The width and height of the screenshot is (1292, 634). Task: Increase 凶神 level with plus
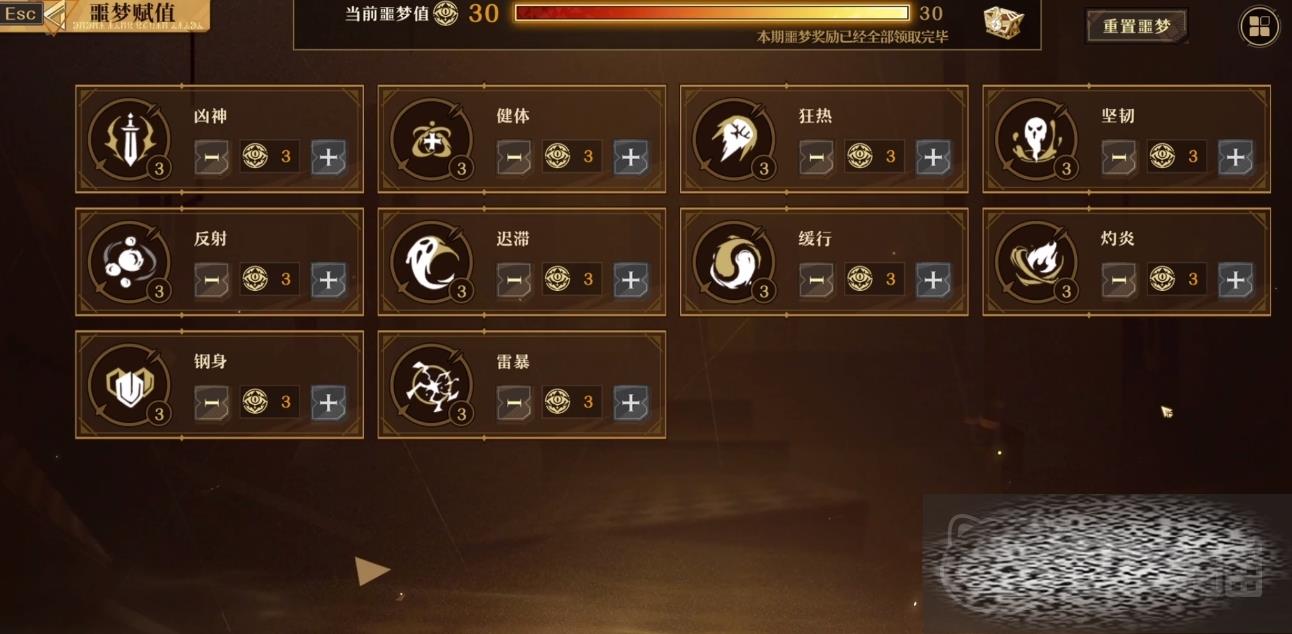point(328,157)
